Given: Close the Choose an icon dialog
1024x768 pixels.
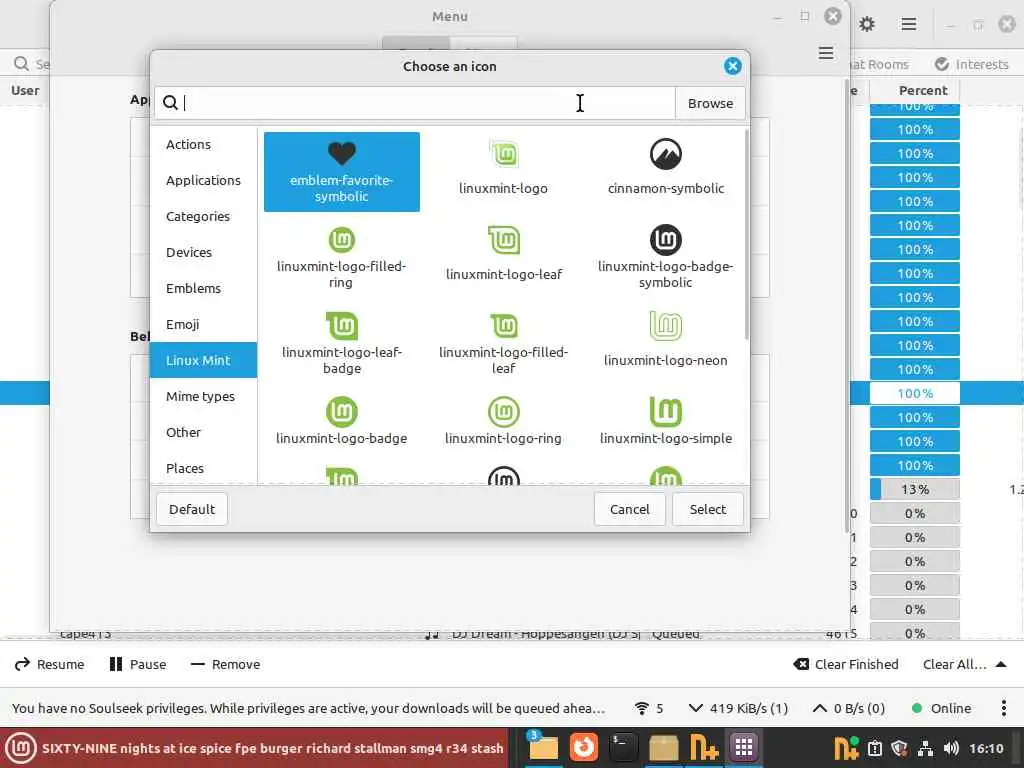Looking at the screenshot, I should 732,66.
